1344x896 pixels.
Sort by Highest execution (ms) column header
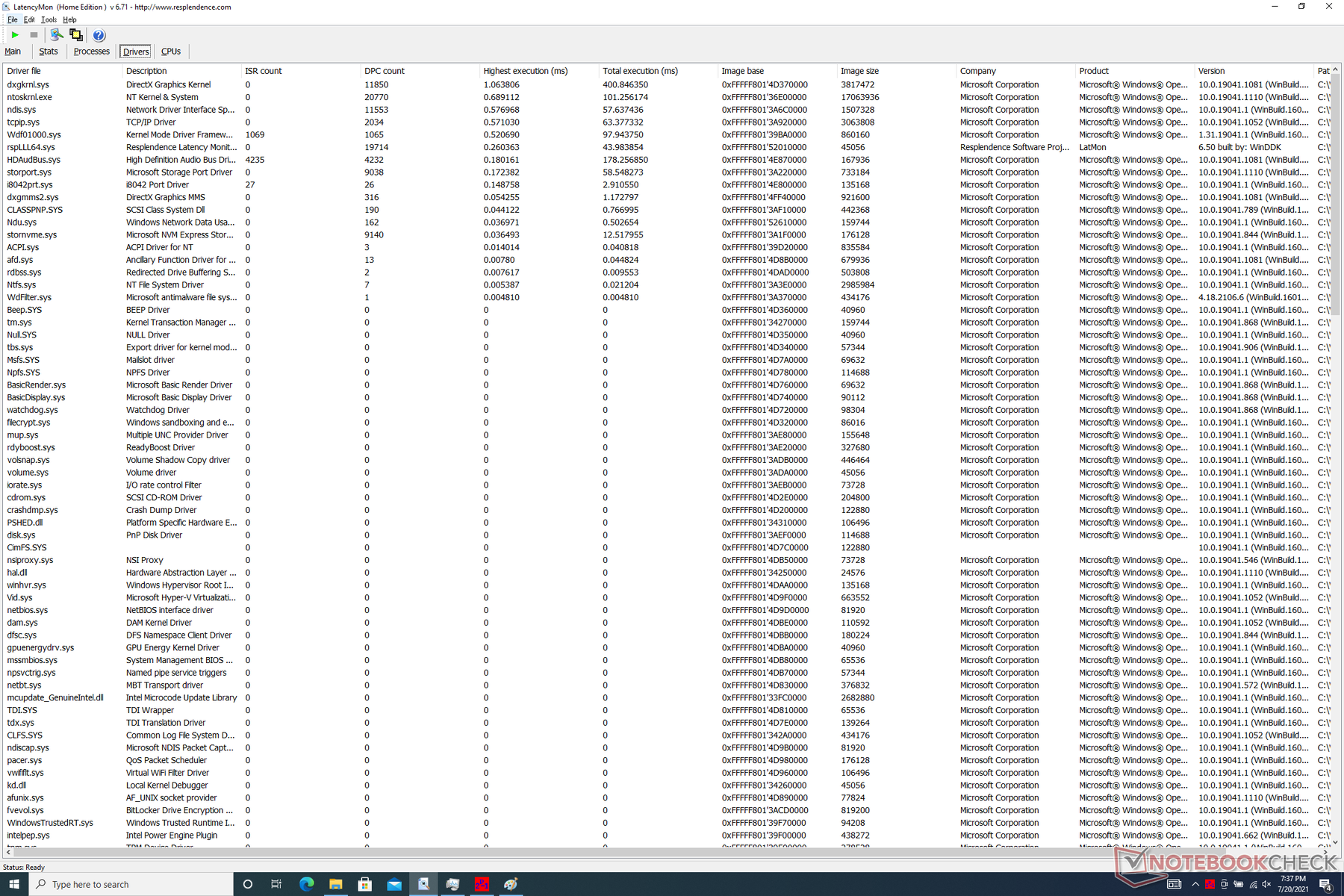pyautogui.click(x=540, y=71)
